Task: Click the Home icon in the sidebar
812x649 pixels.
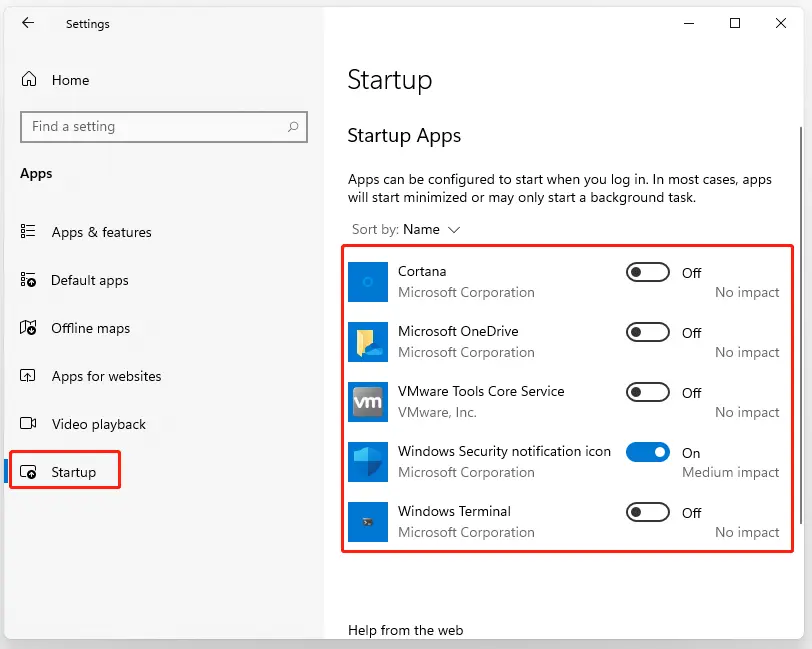Action: click(28, 79)
